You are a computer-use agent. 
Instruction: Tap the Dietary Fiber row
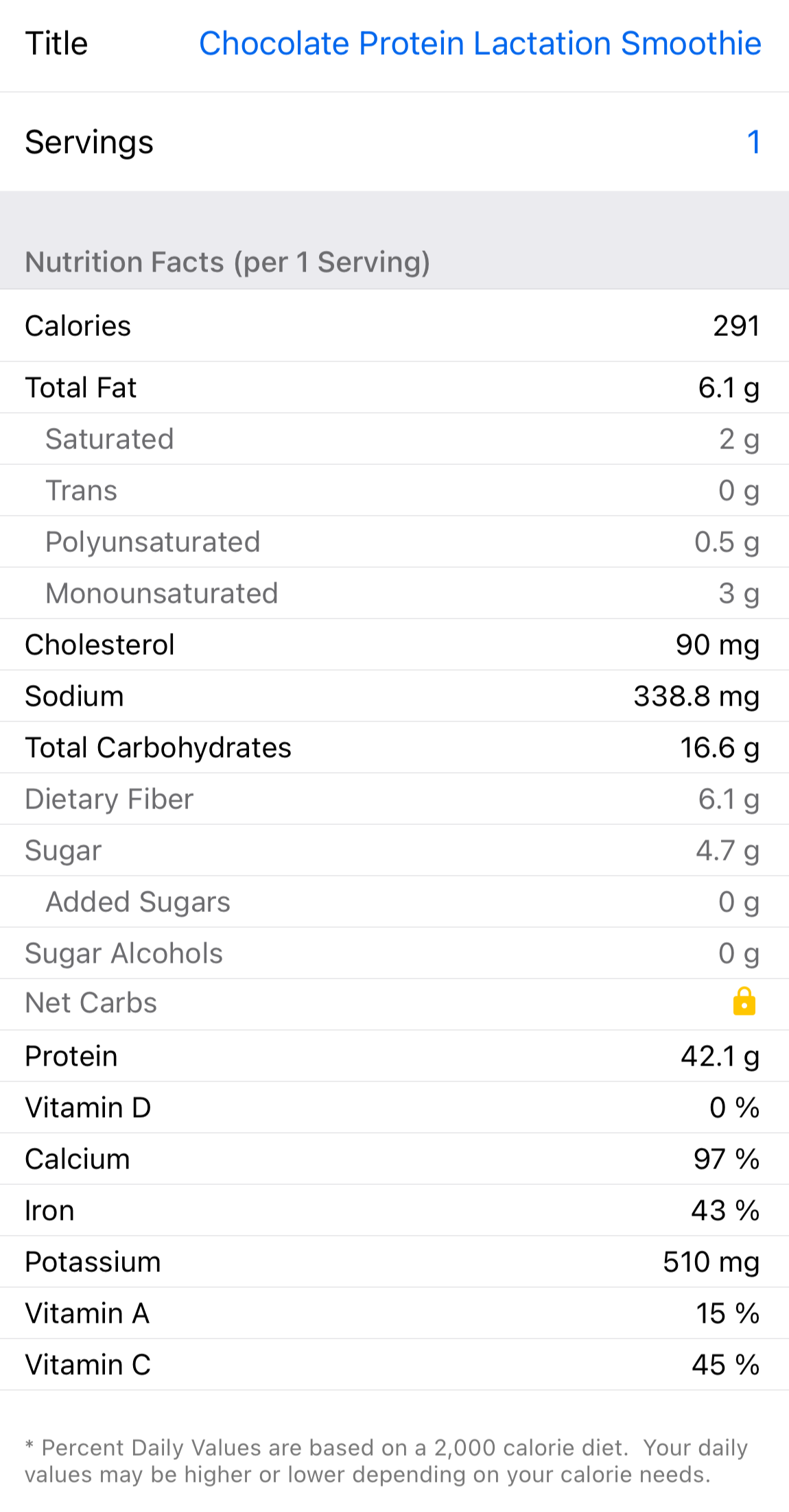[394, 800]
